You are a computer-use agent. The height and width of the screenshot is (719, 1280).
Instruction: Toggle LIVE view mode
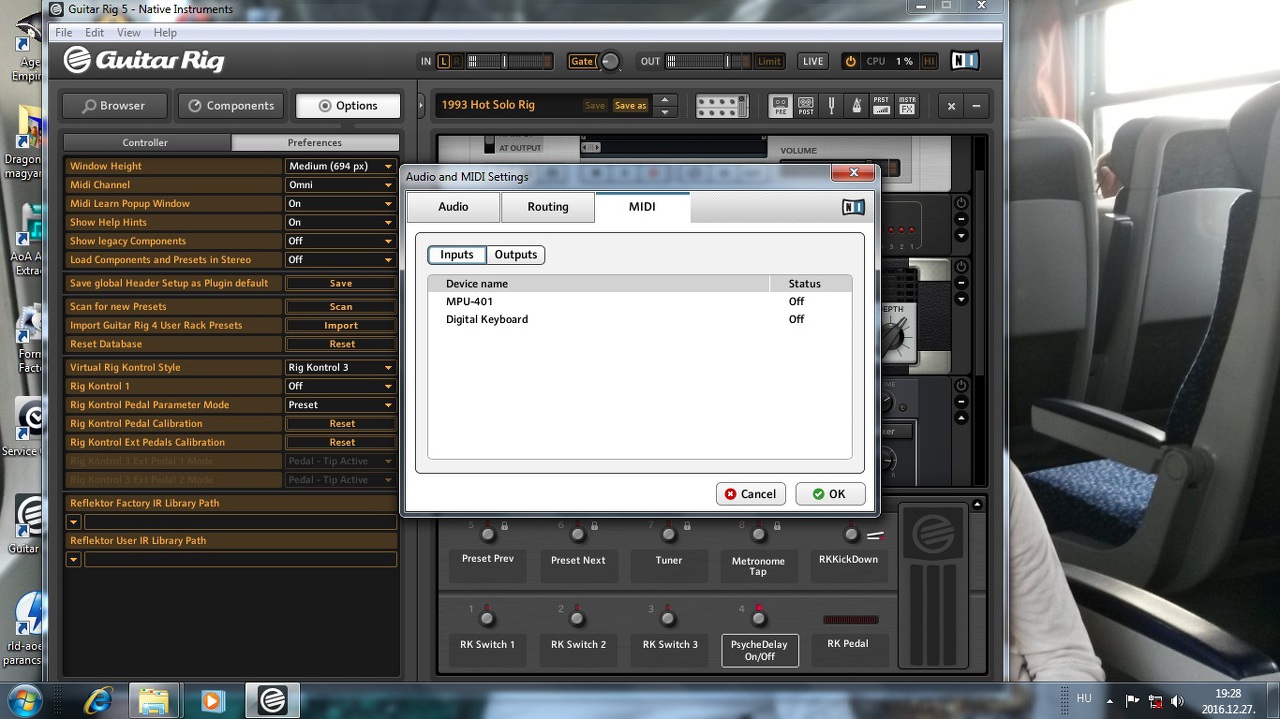click(813, 61)
